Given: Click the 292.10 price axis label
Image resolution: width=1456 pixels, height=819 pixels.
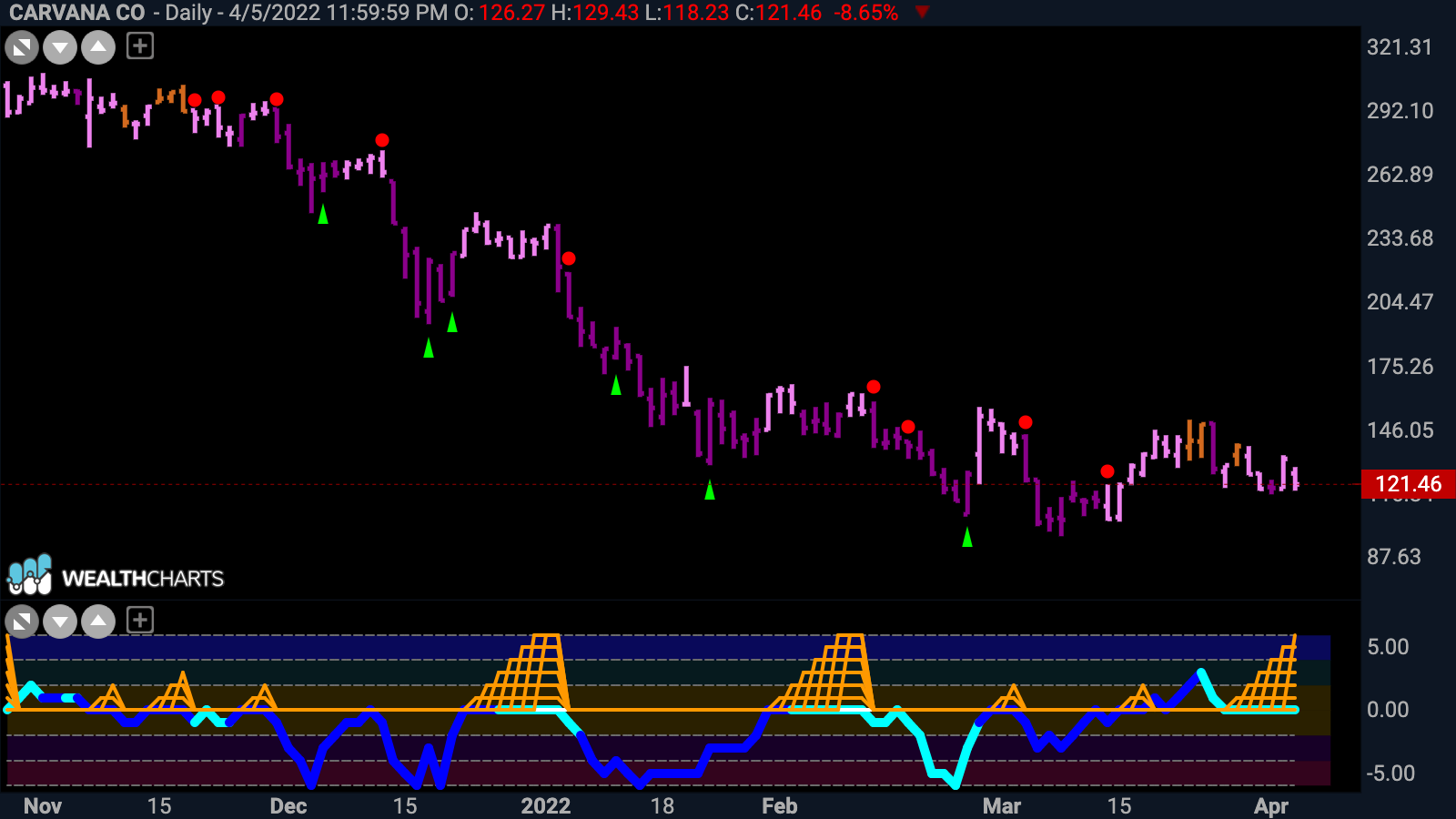Looking at the screenshot, I should click(1400, 111).
